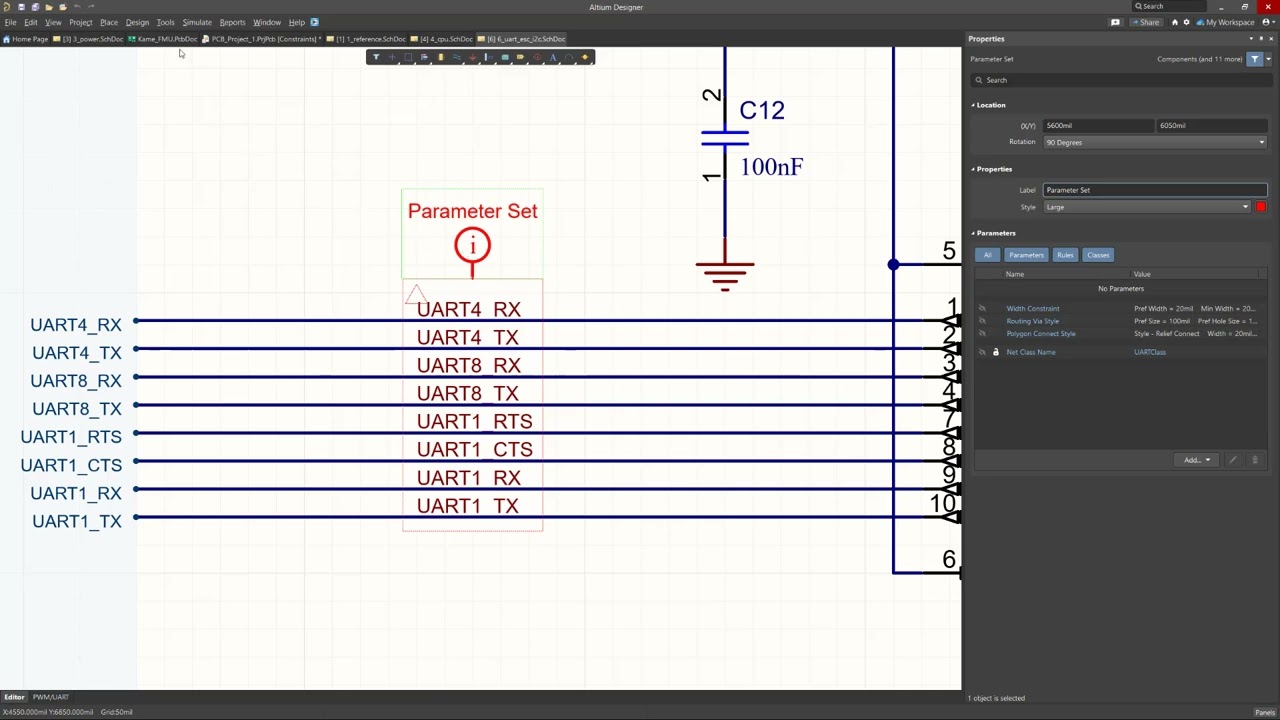Select the place wire tool icon
The height and width of the screenshot is (720, 1280).
tap(456, 57)
